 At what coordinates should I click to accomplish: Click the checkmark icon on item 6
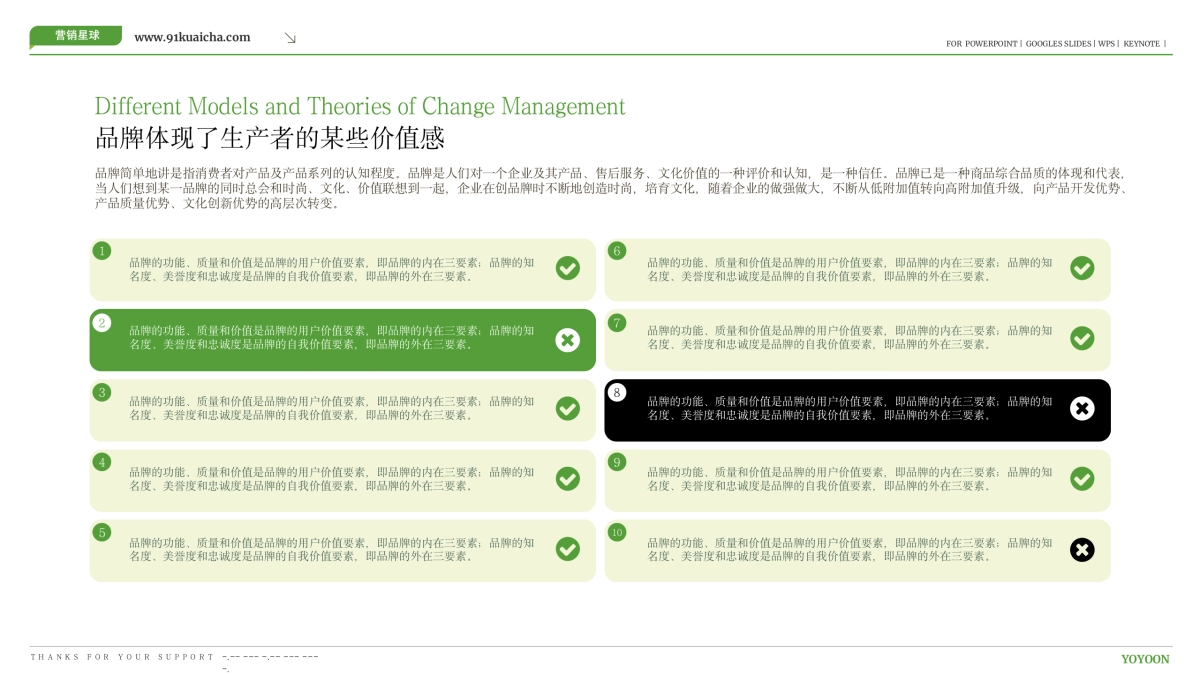point(1082,269)
